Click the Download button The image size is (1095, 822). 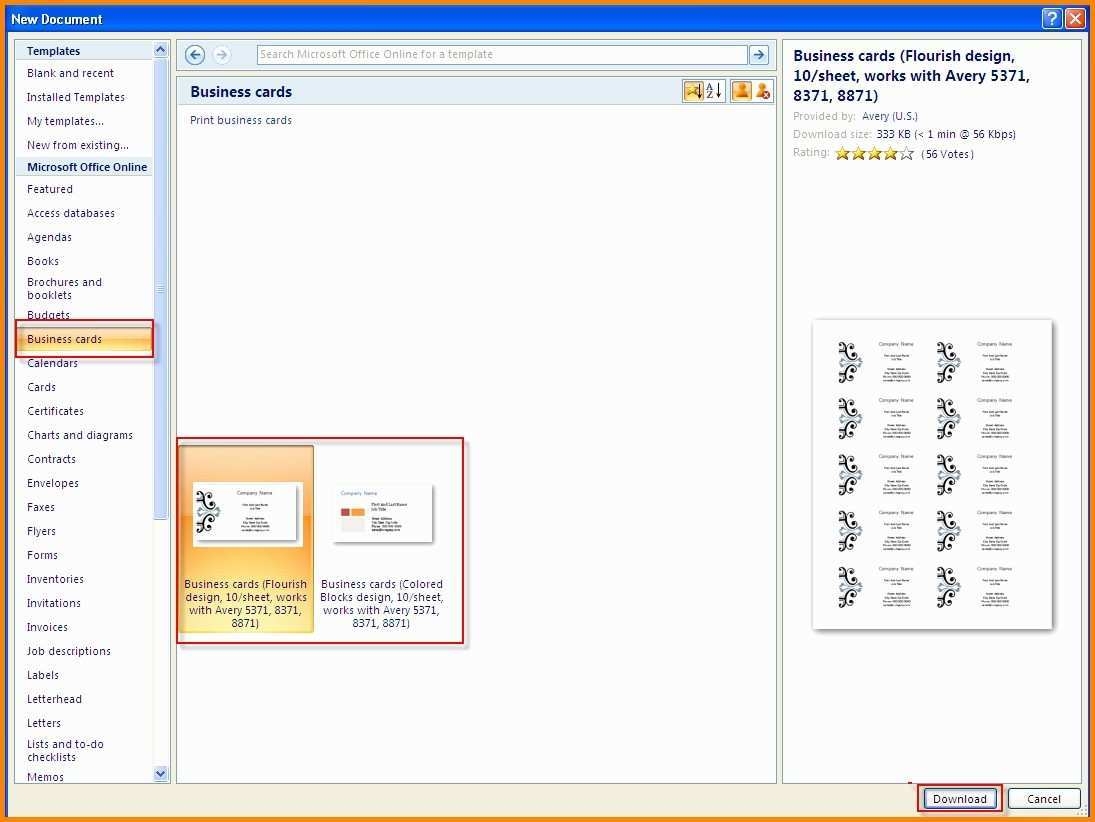(959, 798)
